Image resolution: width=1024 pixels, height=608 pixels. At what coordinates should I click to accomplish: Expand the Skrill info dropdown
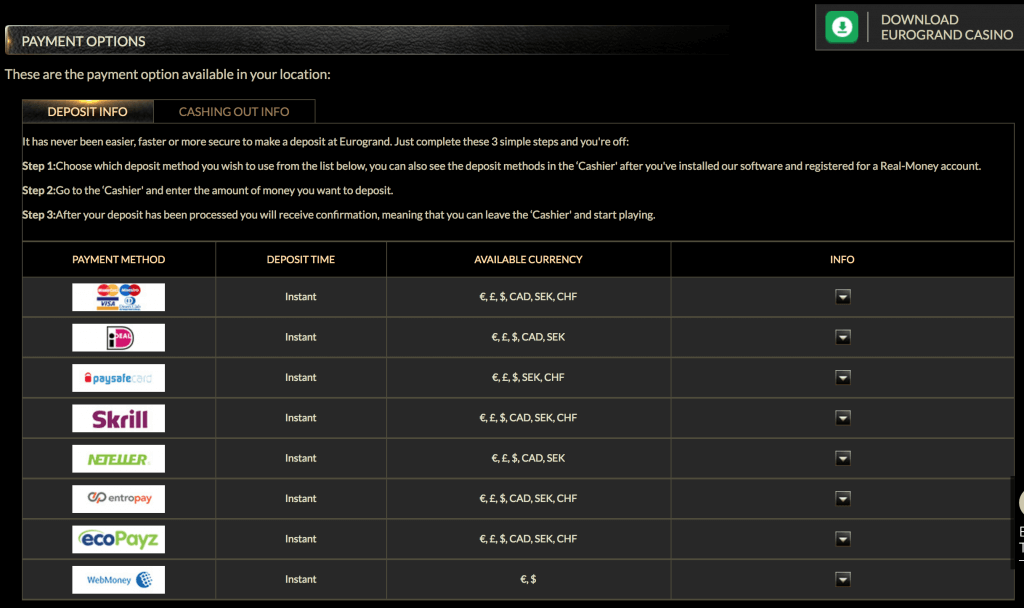pos(842,418)
